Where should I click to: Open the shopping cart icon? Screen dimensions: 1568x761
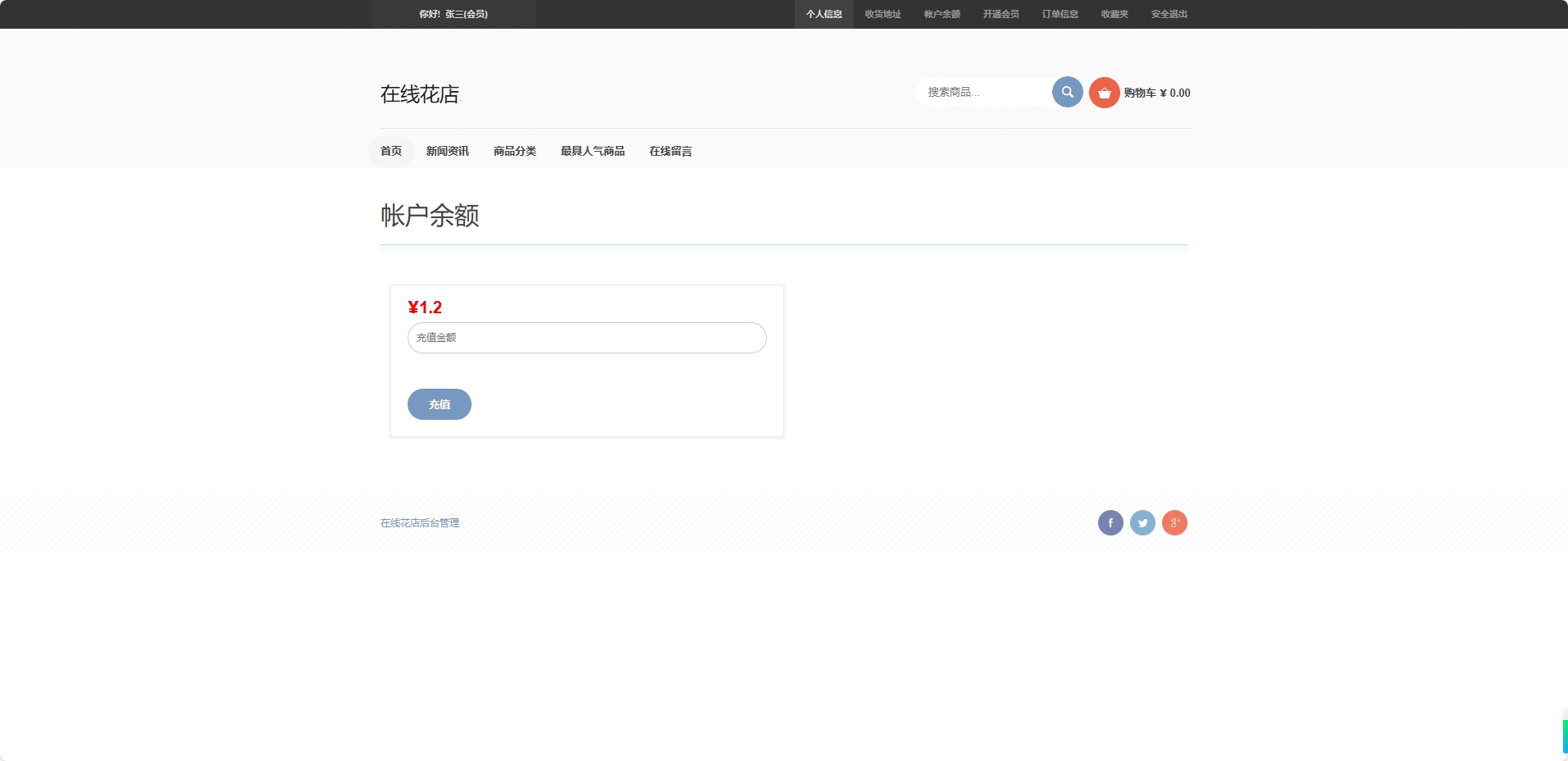[1104, 93]
